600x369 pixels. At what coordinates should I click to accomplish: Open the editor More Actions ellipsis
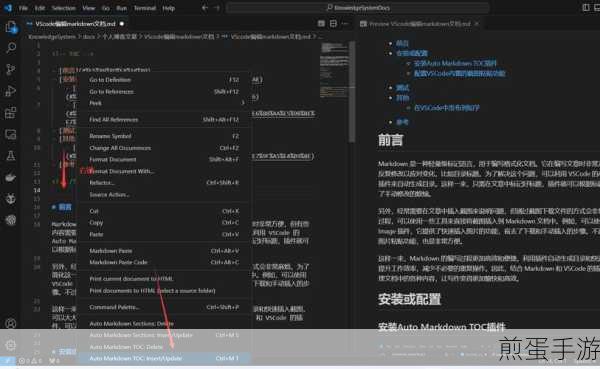(345, 24)
